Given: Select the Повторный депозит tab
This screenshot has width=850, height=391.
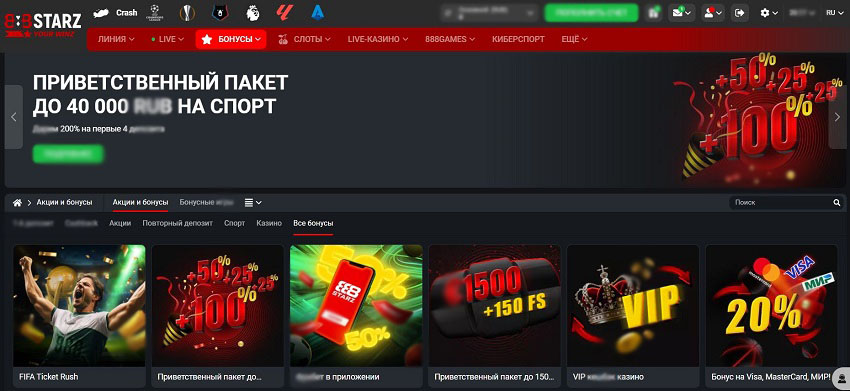Looking at the screenshot, I should pyautogui.click(x=177, y=223).
